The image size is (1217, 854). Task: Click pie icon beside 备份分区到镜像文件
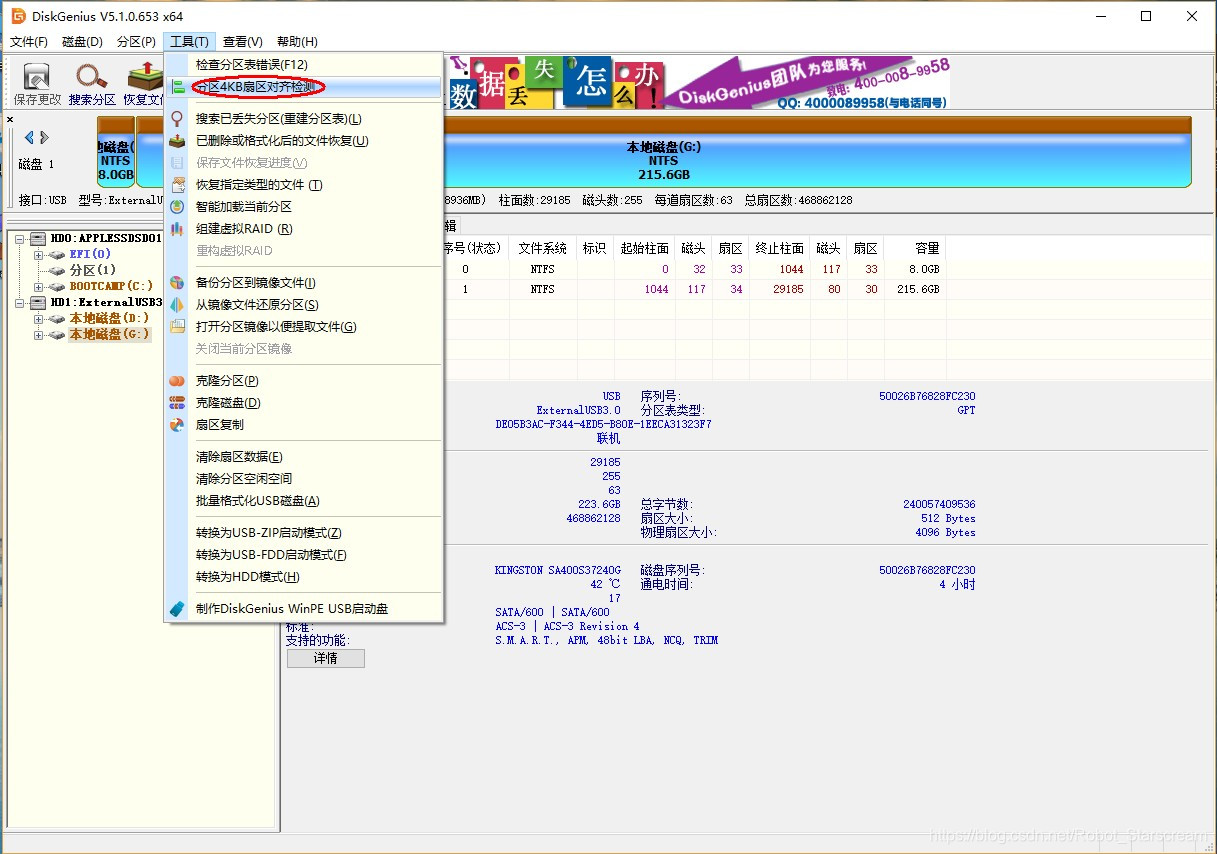pyautogui.click(x=178, y=283)
